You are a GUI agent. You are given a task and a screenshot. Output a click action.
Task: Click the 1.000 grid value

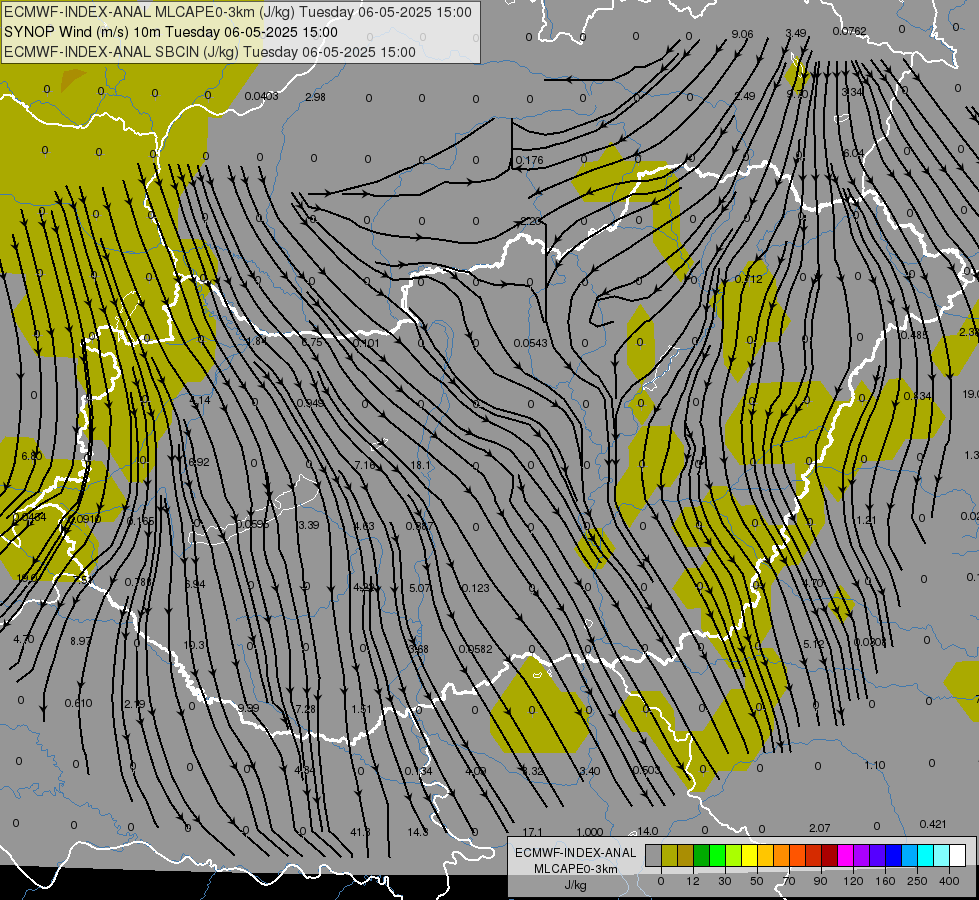click(x=589, y=833)
